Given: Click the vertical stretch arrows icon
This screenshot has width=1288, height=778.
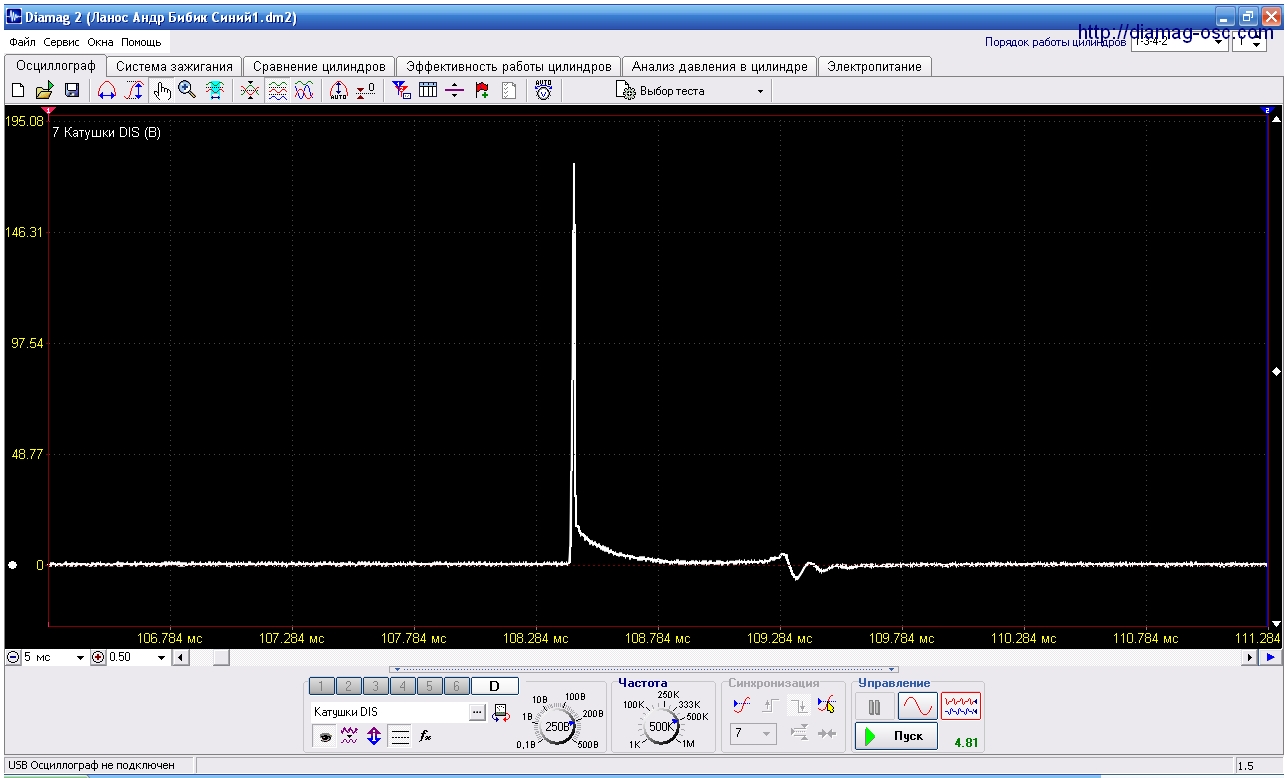Looking at the screenshot, I should [374, 736].
